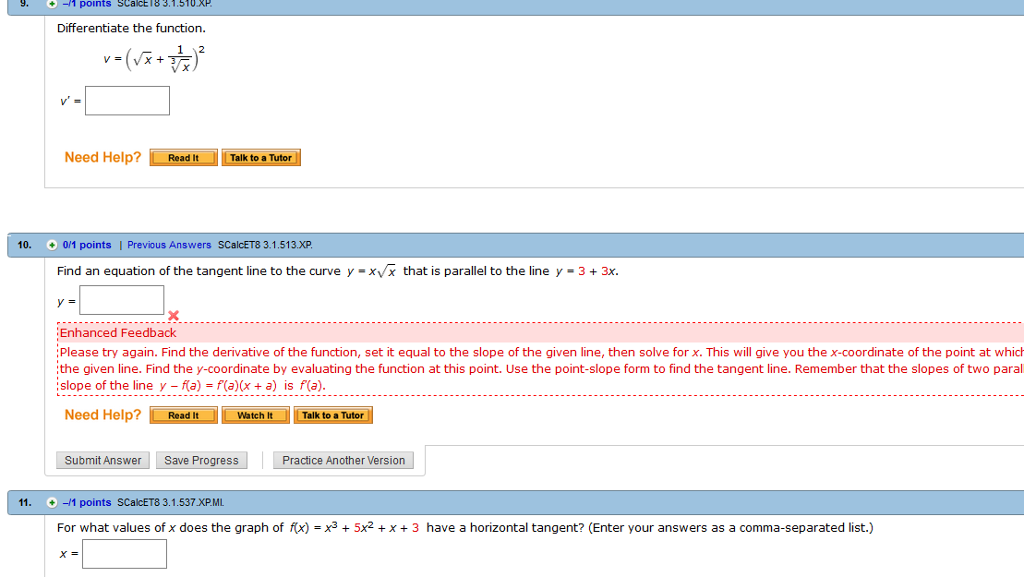Screen dimensions: 1024x577
Task: Open Talk to a Tutor for question 10
Action: pyautogui.click(x=333, y=414)
